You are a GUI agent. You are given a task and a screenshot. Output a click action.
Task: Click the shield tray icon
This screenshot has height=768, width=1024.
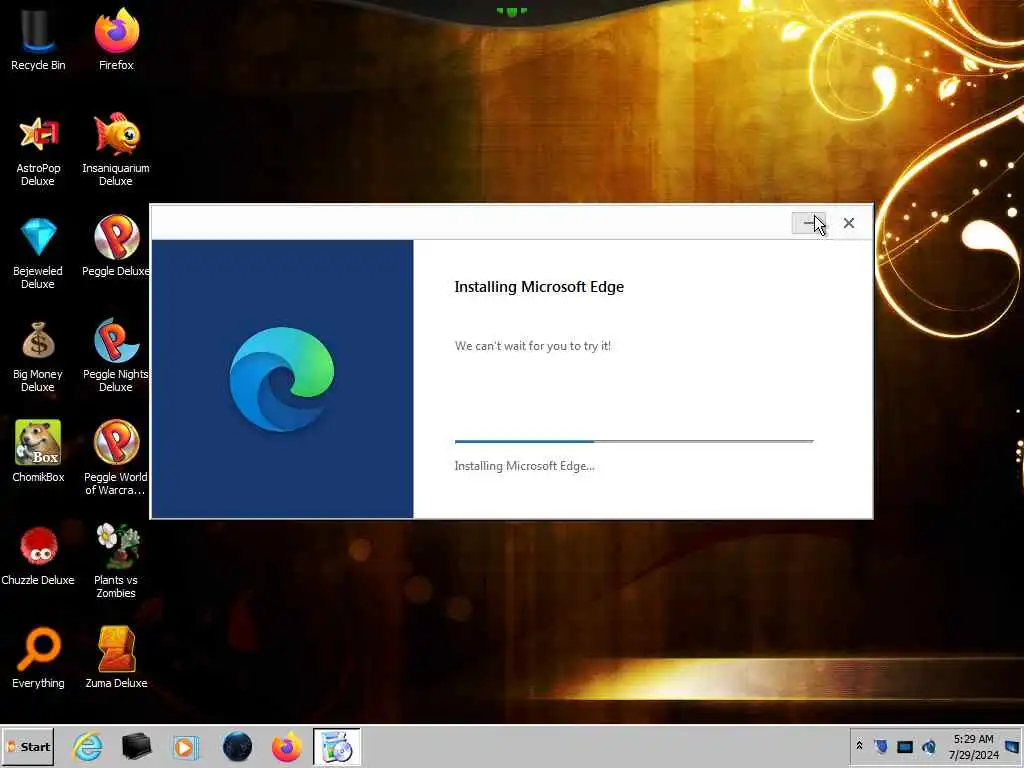point(881,746)
